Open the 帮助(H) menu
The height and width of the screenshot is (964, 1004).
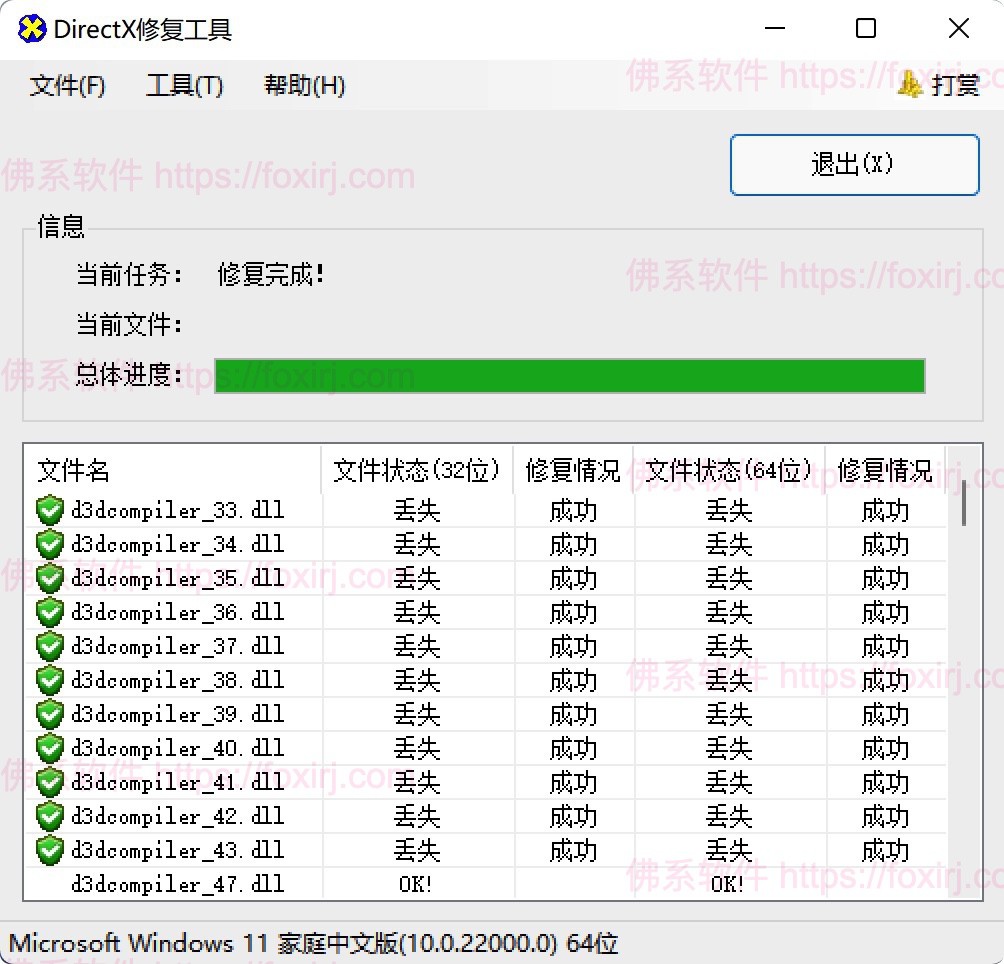304,86
